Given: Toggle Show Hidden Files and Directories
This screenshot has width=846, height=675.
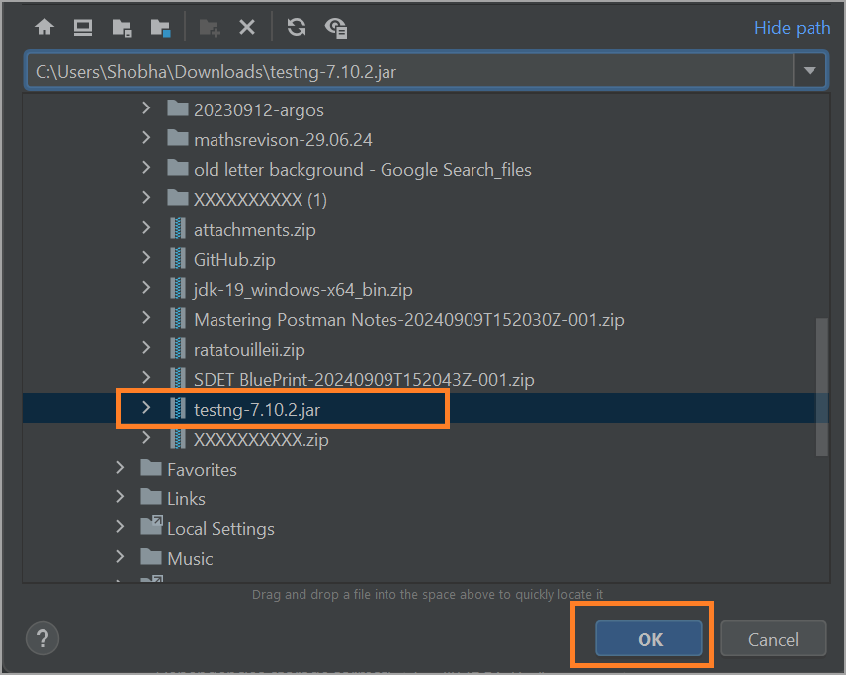Looking at the screenshot, I should [x=335, y=27].
